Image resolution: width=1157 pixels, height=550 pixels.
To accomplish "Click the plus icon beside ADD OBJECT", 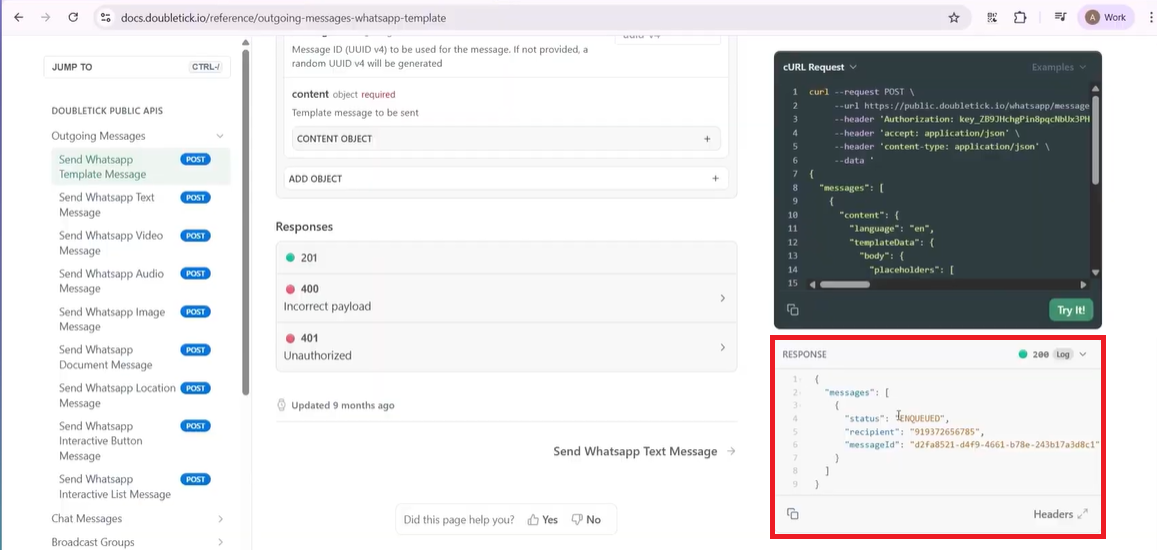I will [x=715, y=179].
